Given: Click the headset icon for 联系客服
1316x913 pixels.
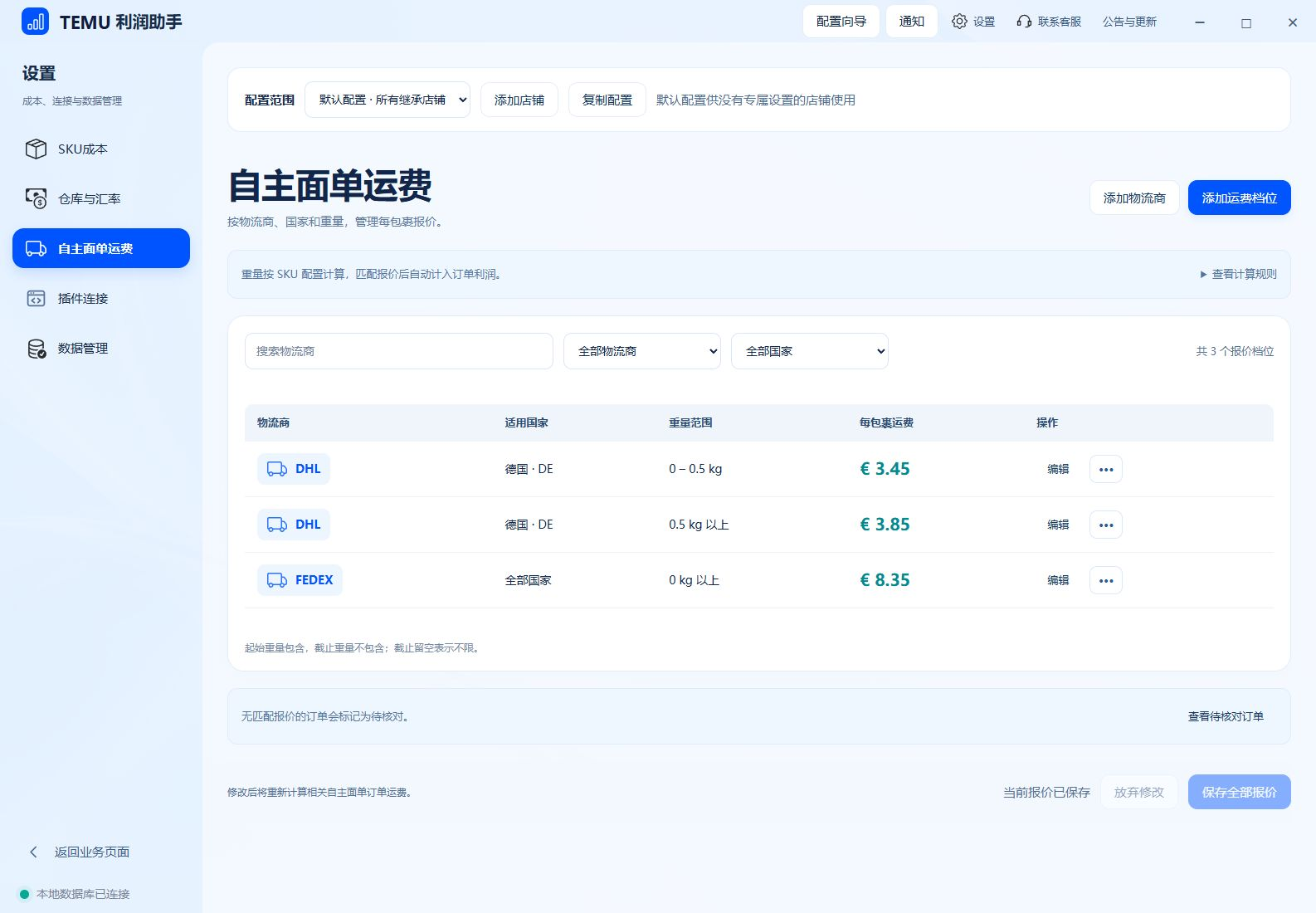Looking at the screenshot, I should point(1024,22).
